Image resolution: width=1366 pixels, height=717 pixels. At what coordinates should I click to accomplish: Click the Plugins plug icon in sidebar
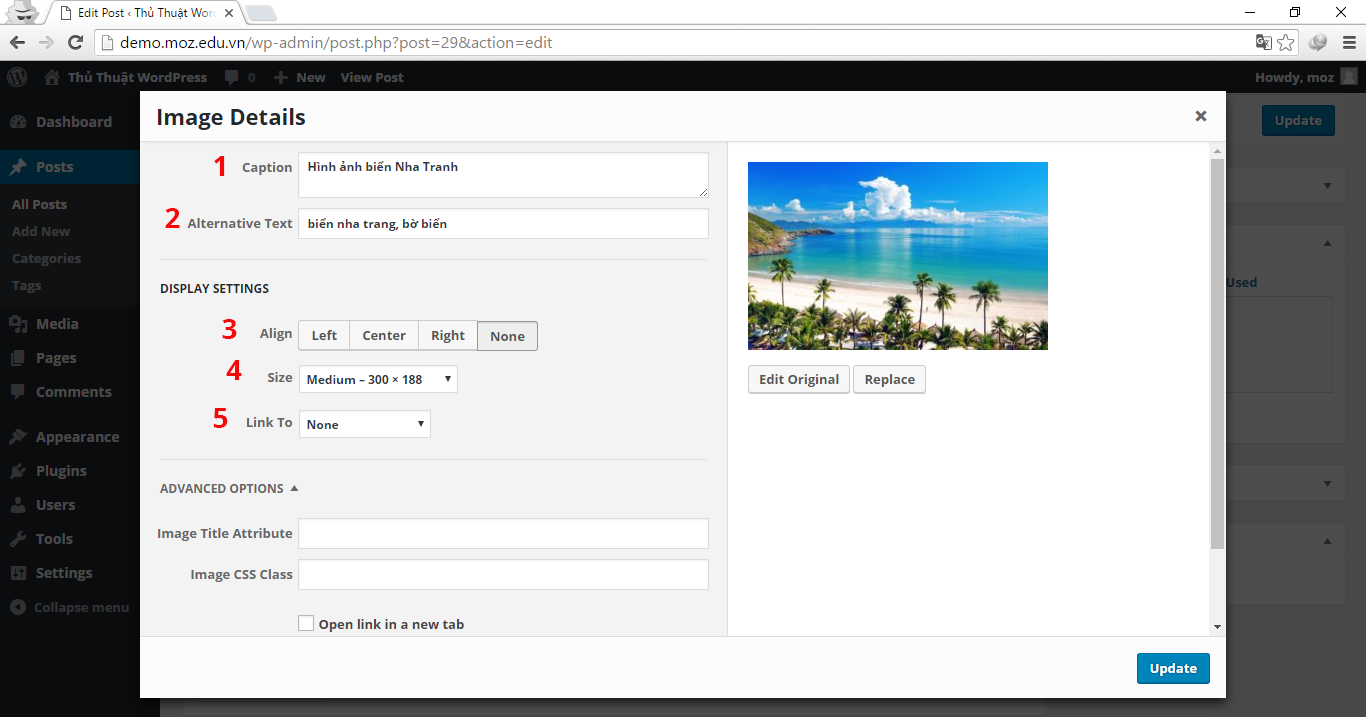coord(18,471)
